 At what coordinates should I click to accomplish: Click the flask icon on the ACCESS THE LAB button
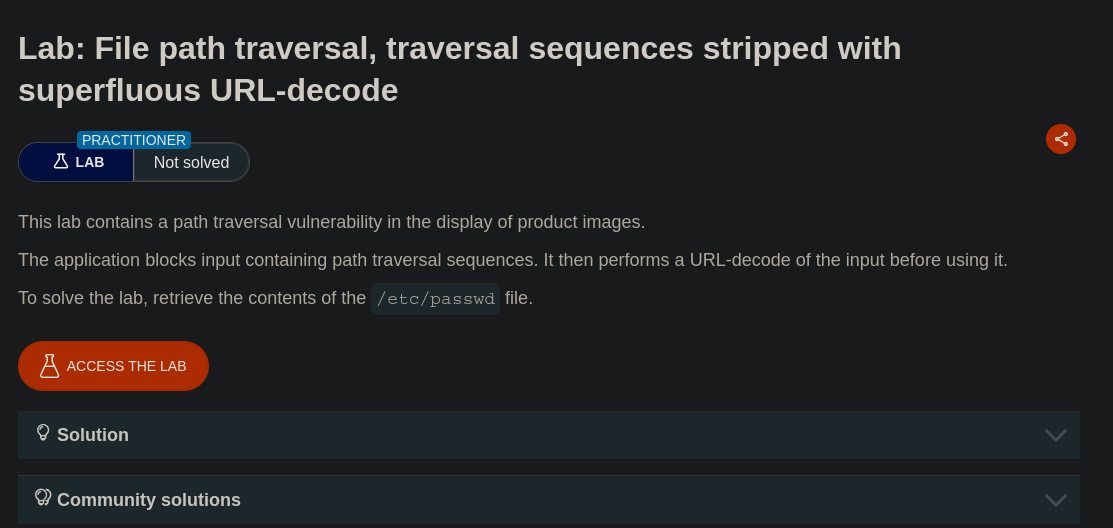(x=49, y=366)
